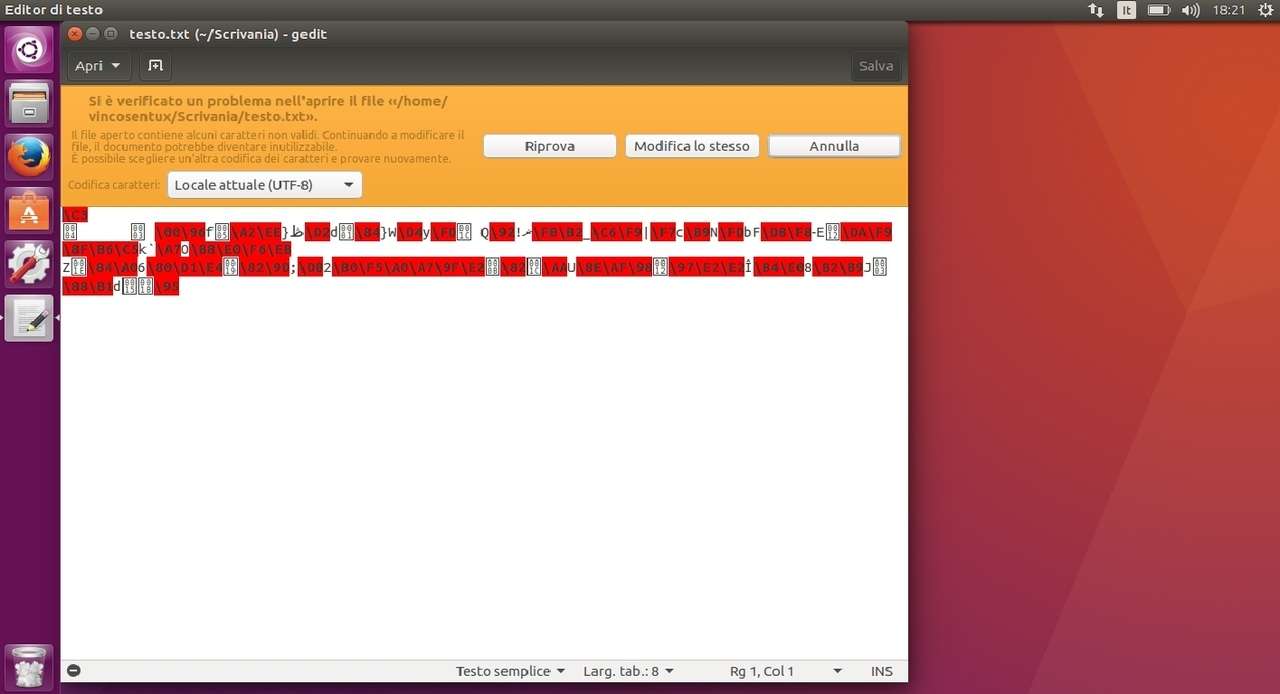Click the Annulla button
Viewport: 1280px width, 694px height.
point(834,146)
